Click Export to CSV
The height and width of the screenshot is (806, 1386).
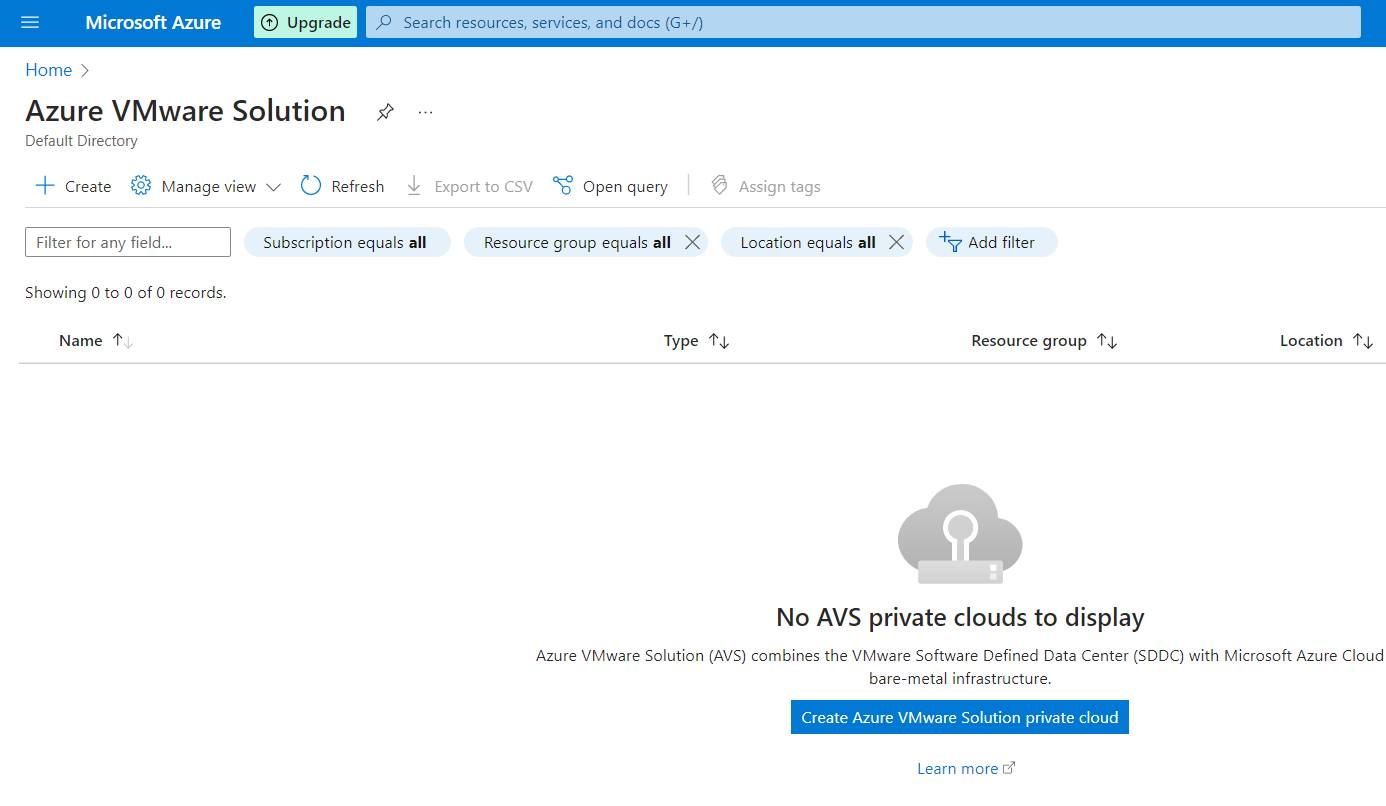(x=469, y=186)
